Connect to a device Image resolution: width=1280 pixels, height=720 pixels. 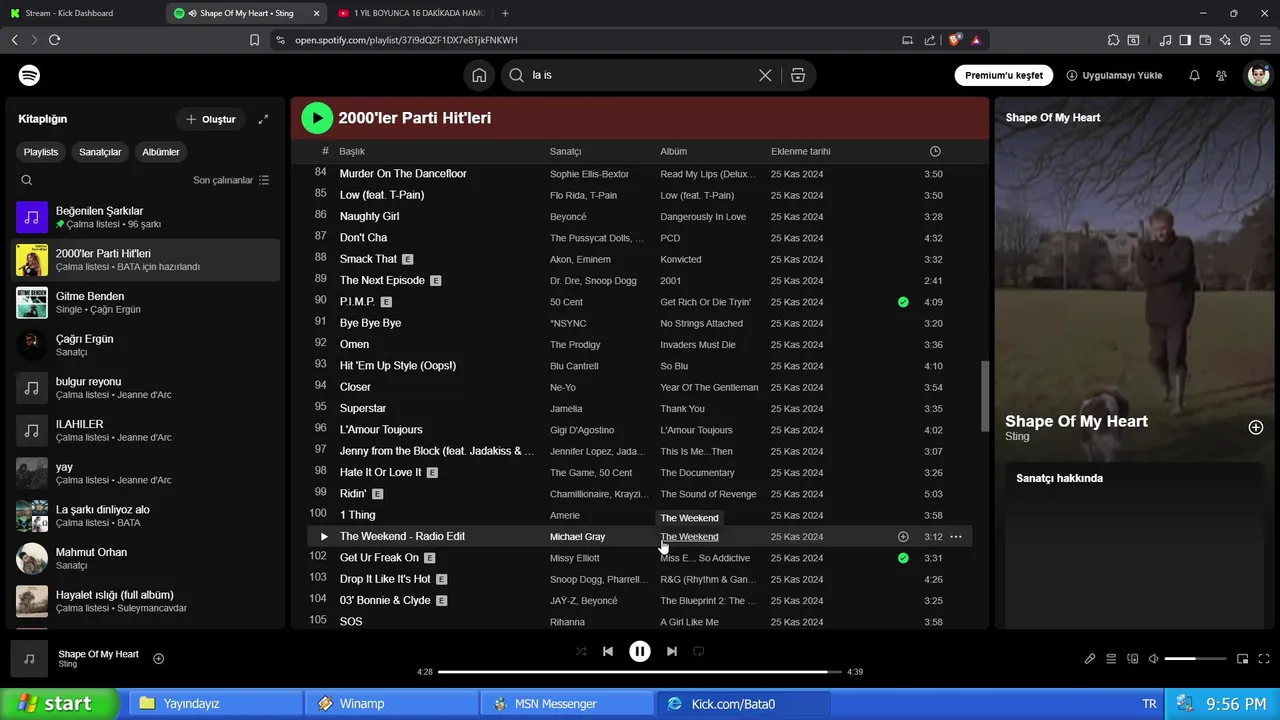pos(1133,659)
